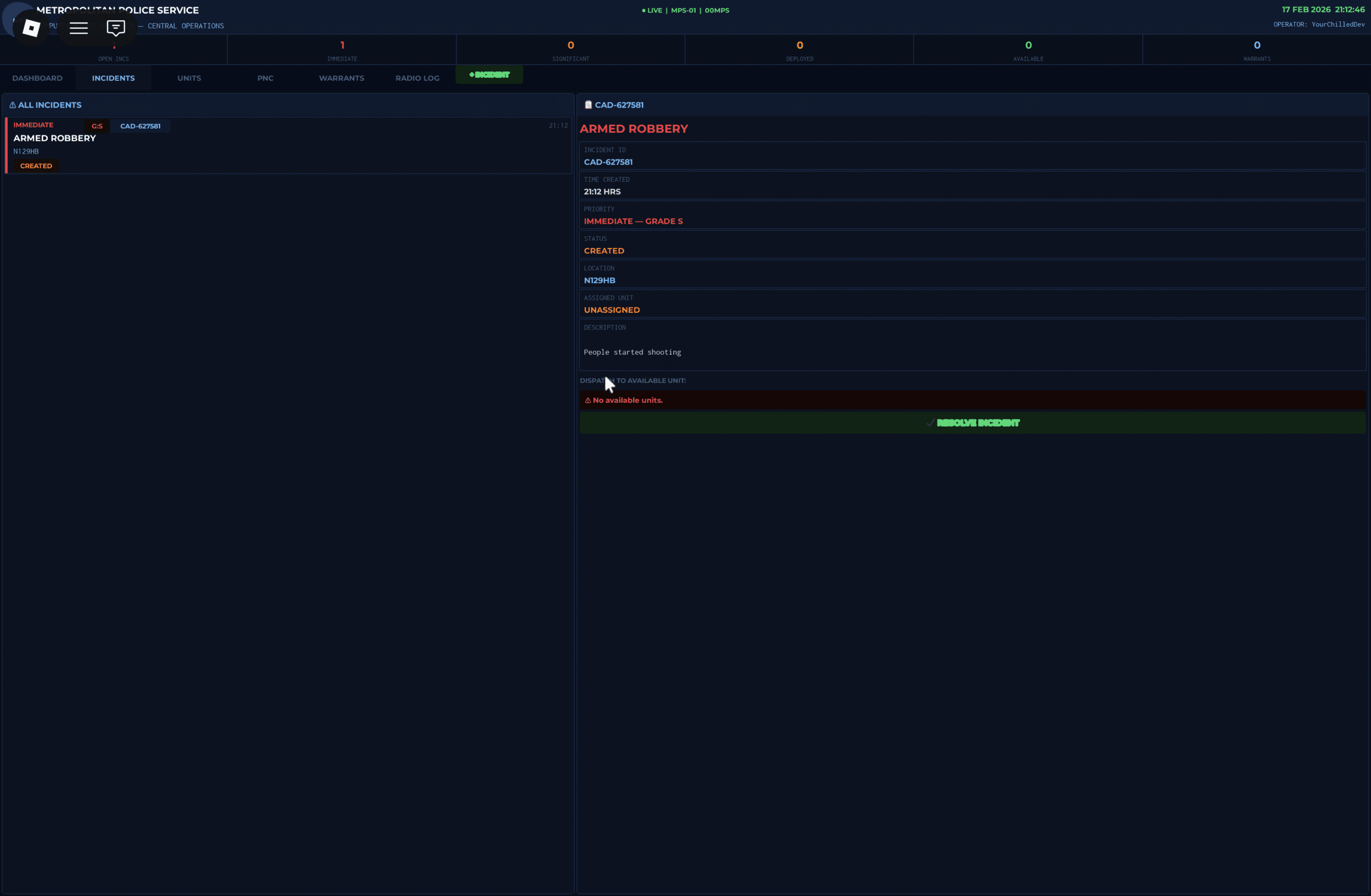This screenshot has height=896, width=1371.
Task: Click the Resolve Incident button
Action: point(973,423)
